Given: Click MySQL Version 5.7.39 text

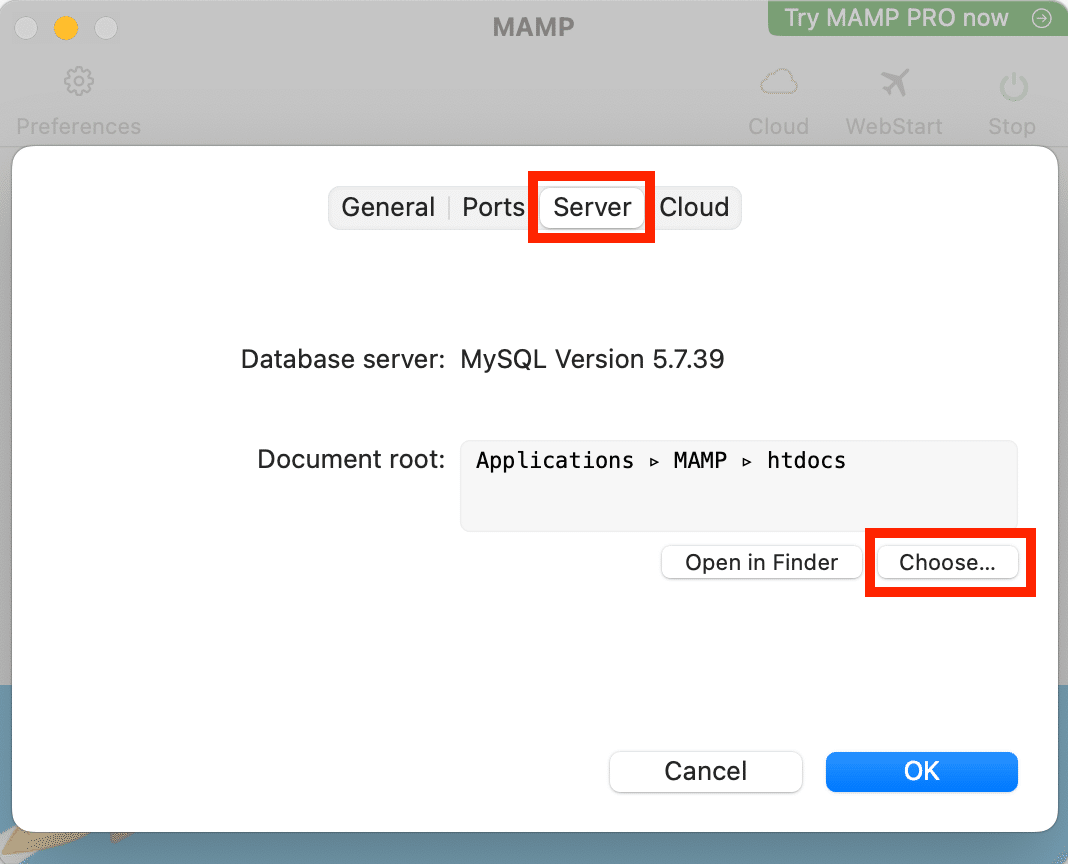Looking at the screenshot, I should point(592,359).
